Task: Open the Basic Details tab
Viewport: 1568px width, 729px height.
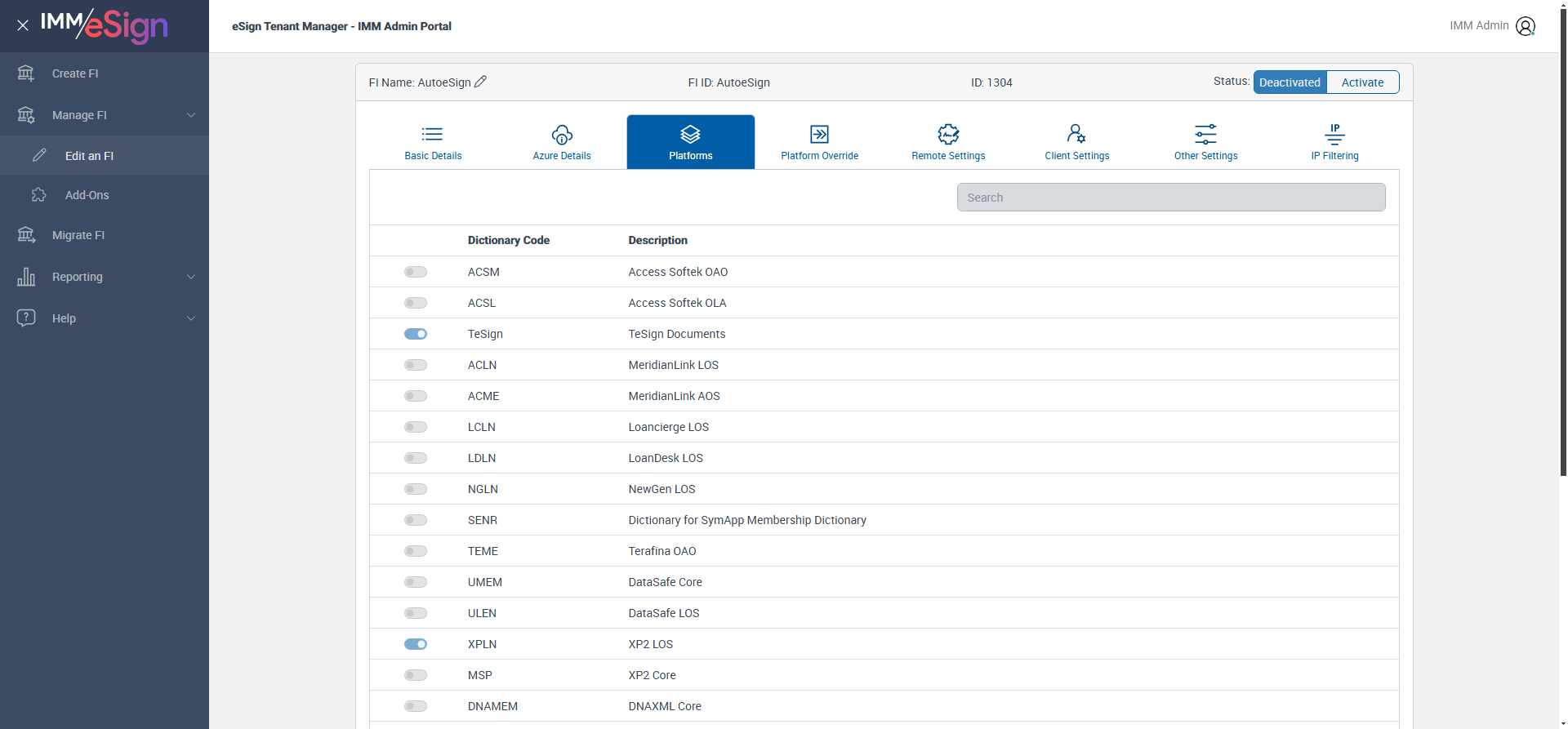Action: pyautogui.click(x=433, y=142)
